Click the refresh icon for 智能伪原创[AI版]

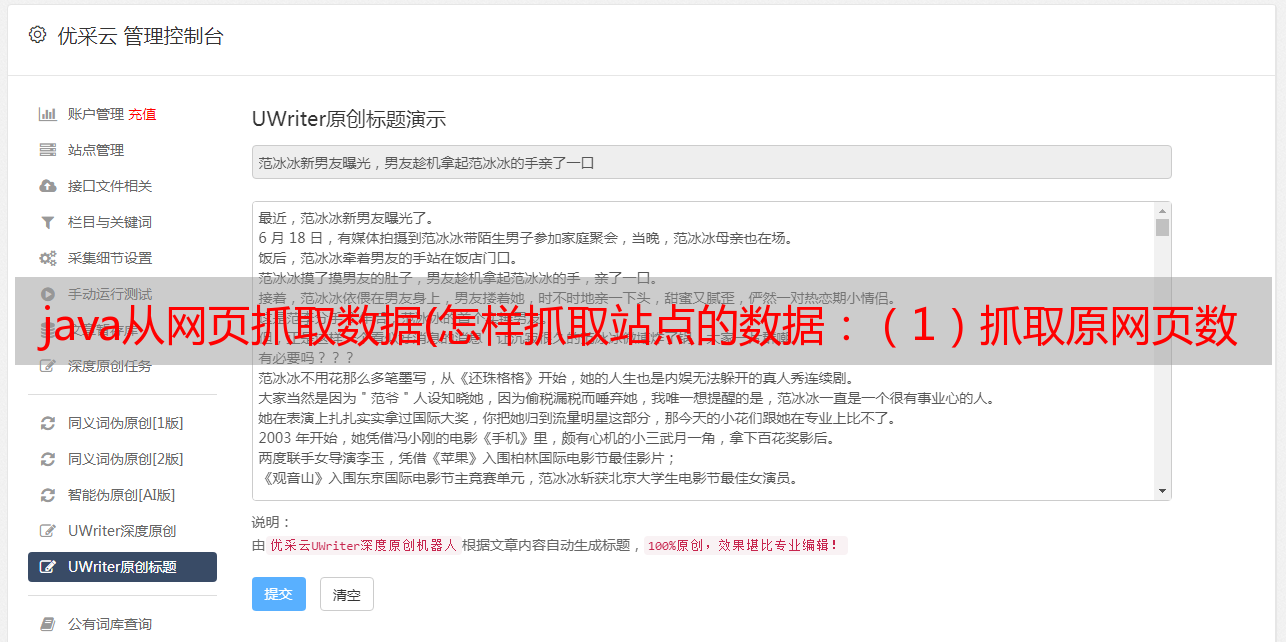point(47,495)
